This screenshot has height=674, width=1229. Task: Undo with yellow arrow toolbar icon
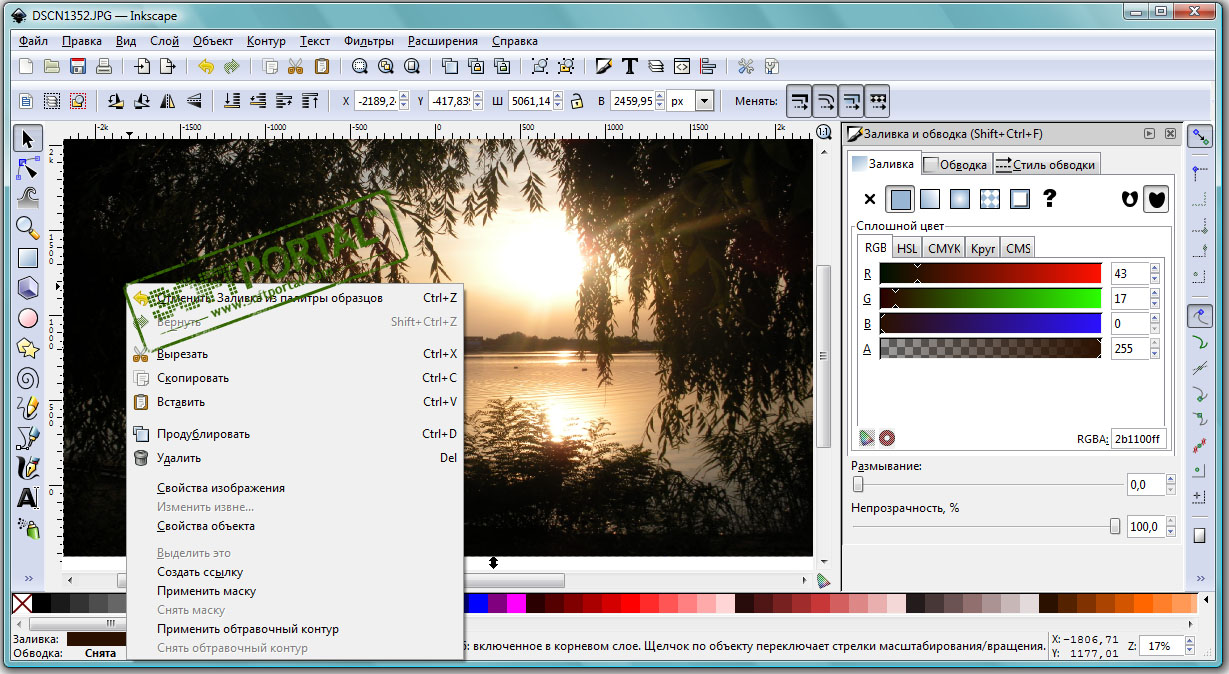pyautogui.click(x=206, y=67)
